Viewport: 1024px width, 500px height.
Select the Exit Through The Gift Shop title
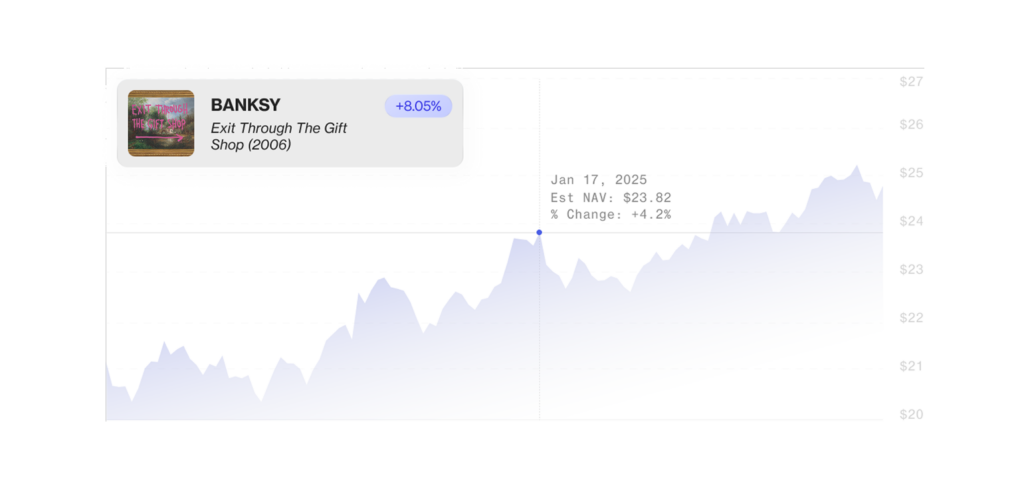tap(279, 136)
